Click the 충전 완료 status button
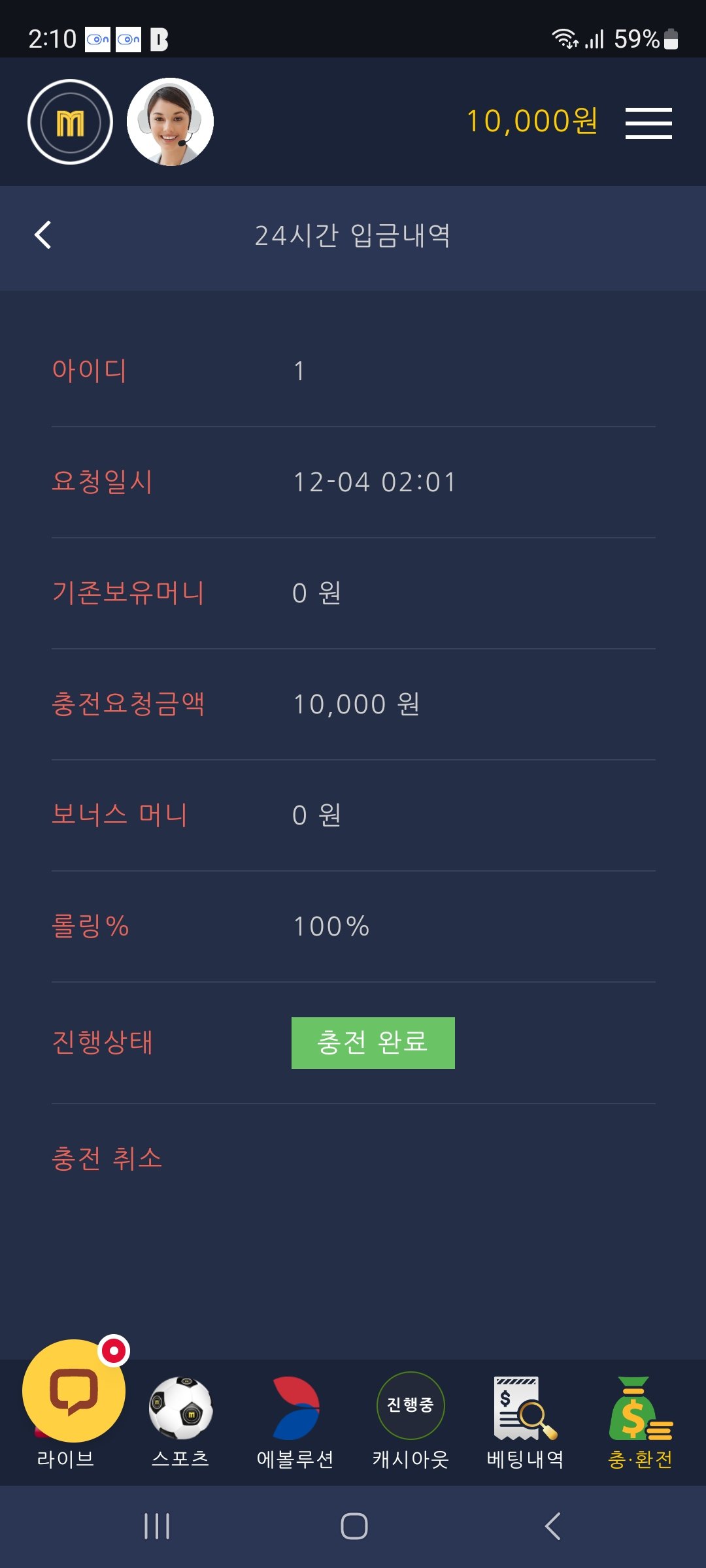 coord(373,1043)
